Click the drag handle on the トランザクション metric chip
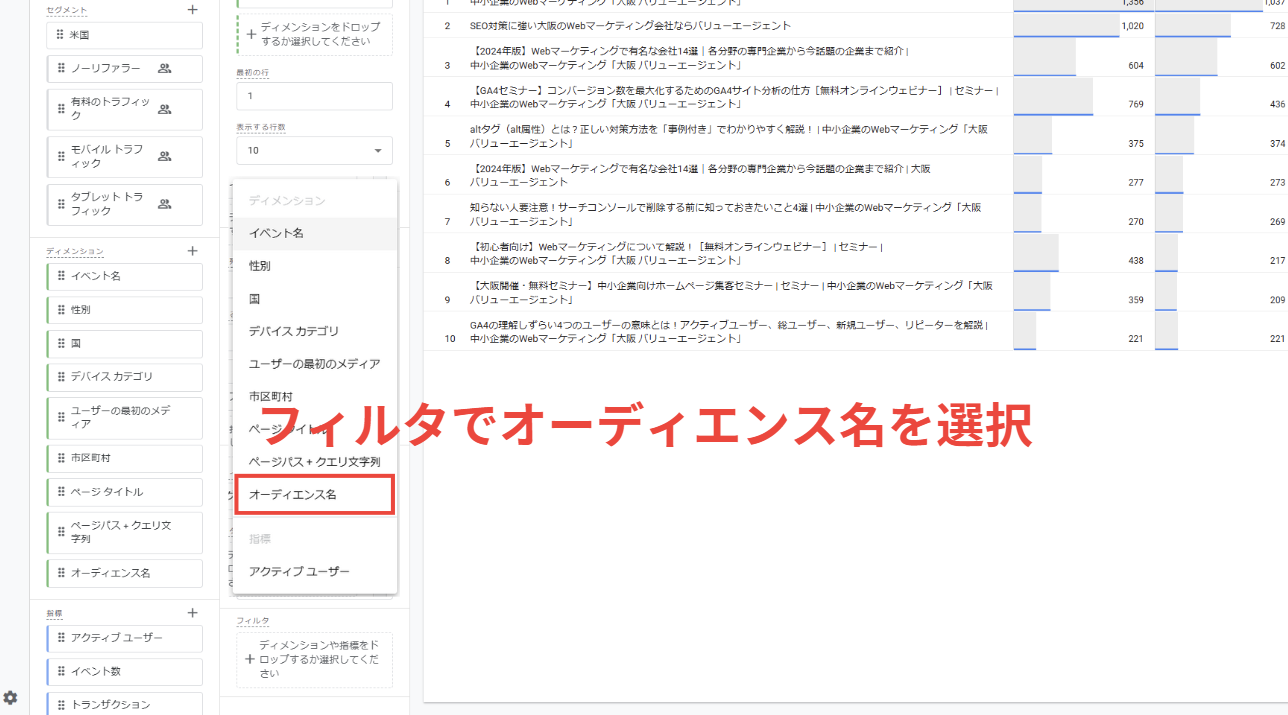This screenshot has height=715, width=1288. pos(61,704)
